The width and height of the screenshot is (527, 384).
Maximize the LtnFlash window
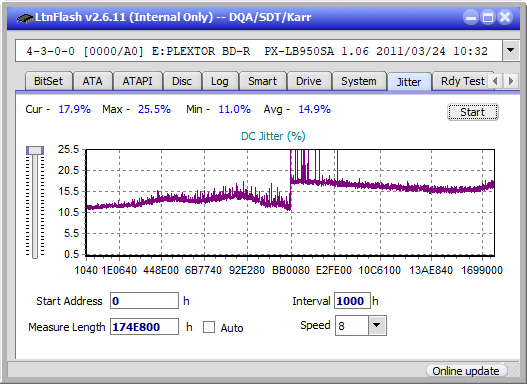tap(488, 17)
